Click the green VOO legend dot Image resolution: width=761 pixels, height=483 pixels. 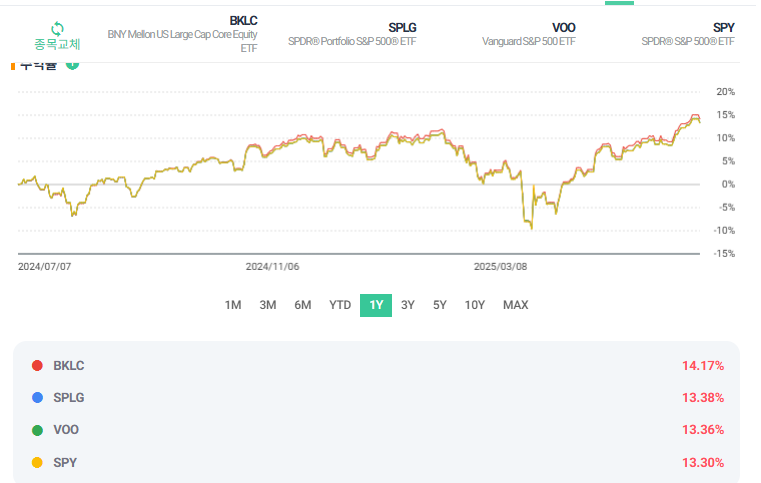click(37, 430)
